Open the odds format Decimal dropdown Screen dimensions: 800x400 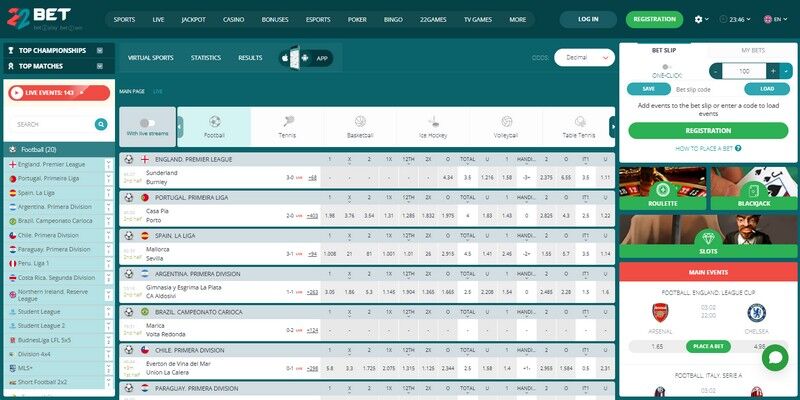pos(584,58)
